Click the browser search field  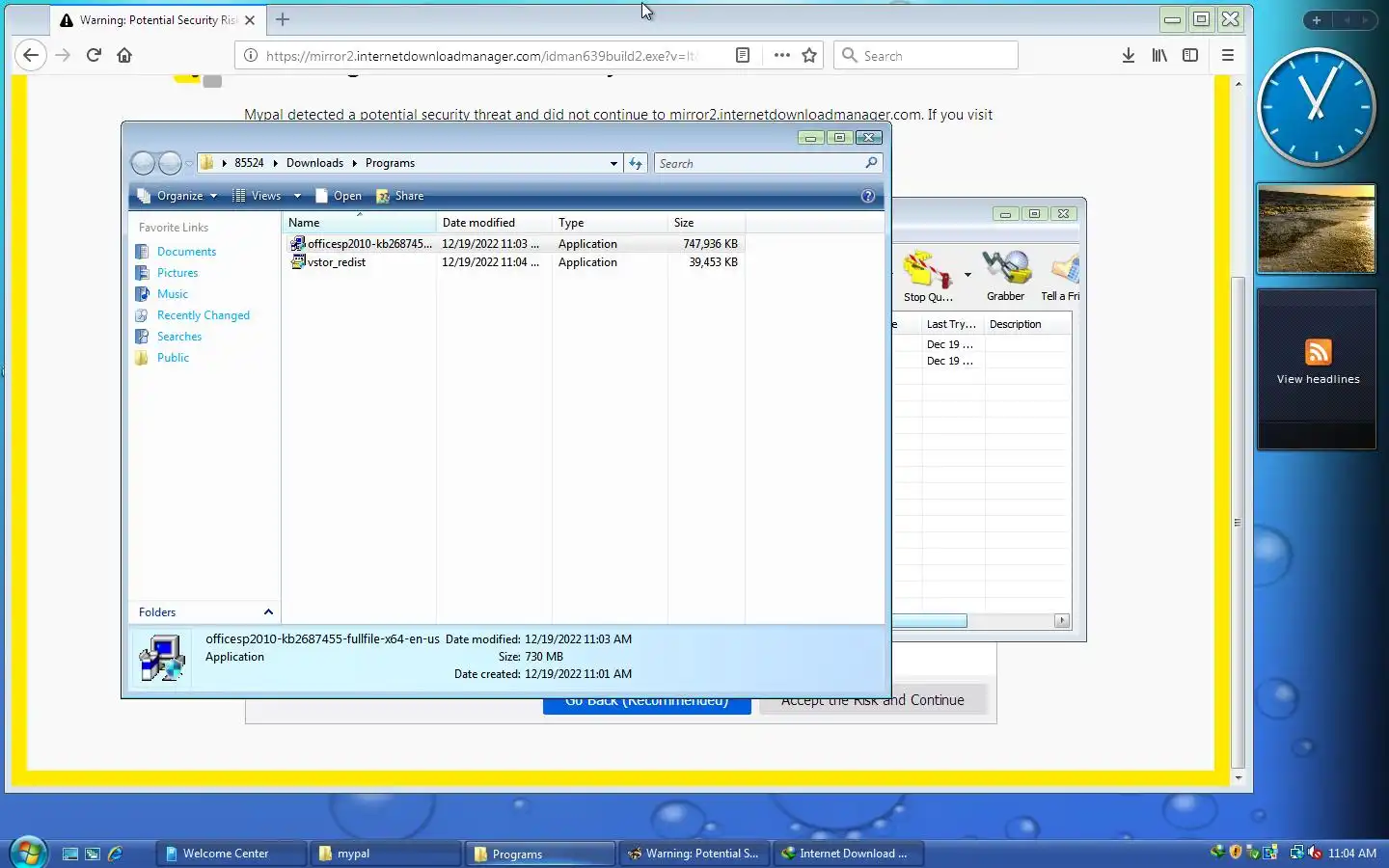click(x=926, y=55)
